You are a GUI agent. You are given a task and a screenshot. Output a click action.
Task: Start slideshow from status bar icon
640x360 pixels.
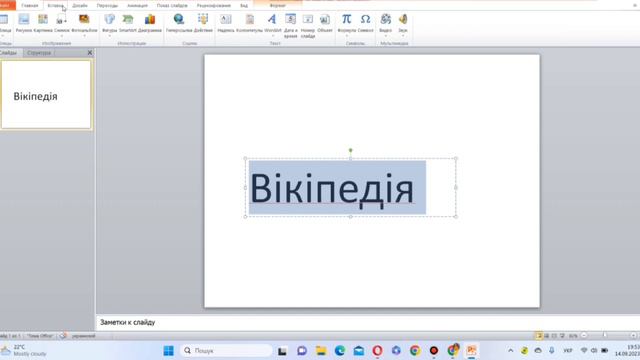[x=562, y=336]
